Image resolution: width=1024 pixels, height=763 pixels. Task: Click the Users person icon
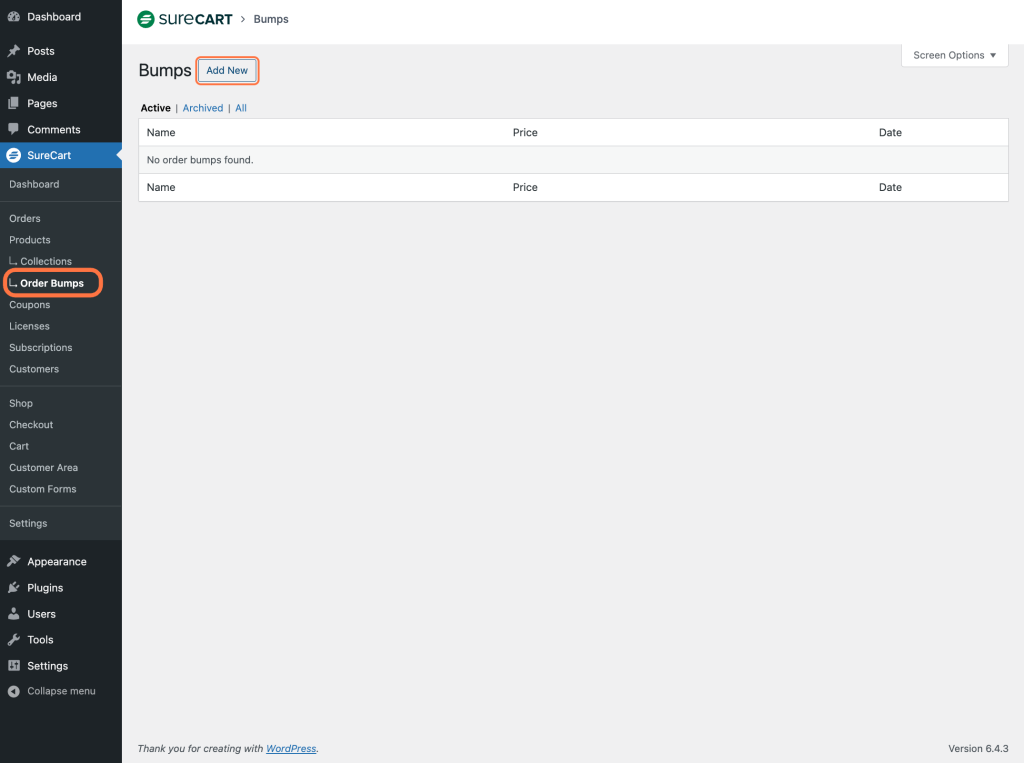(14, 614)
